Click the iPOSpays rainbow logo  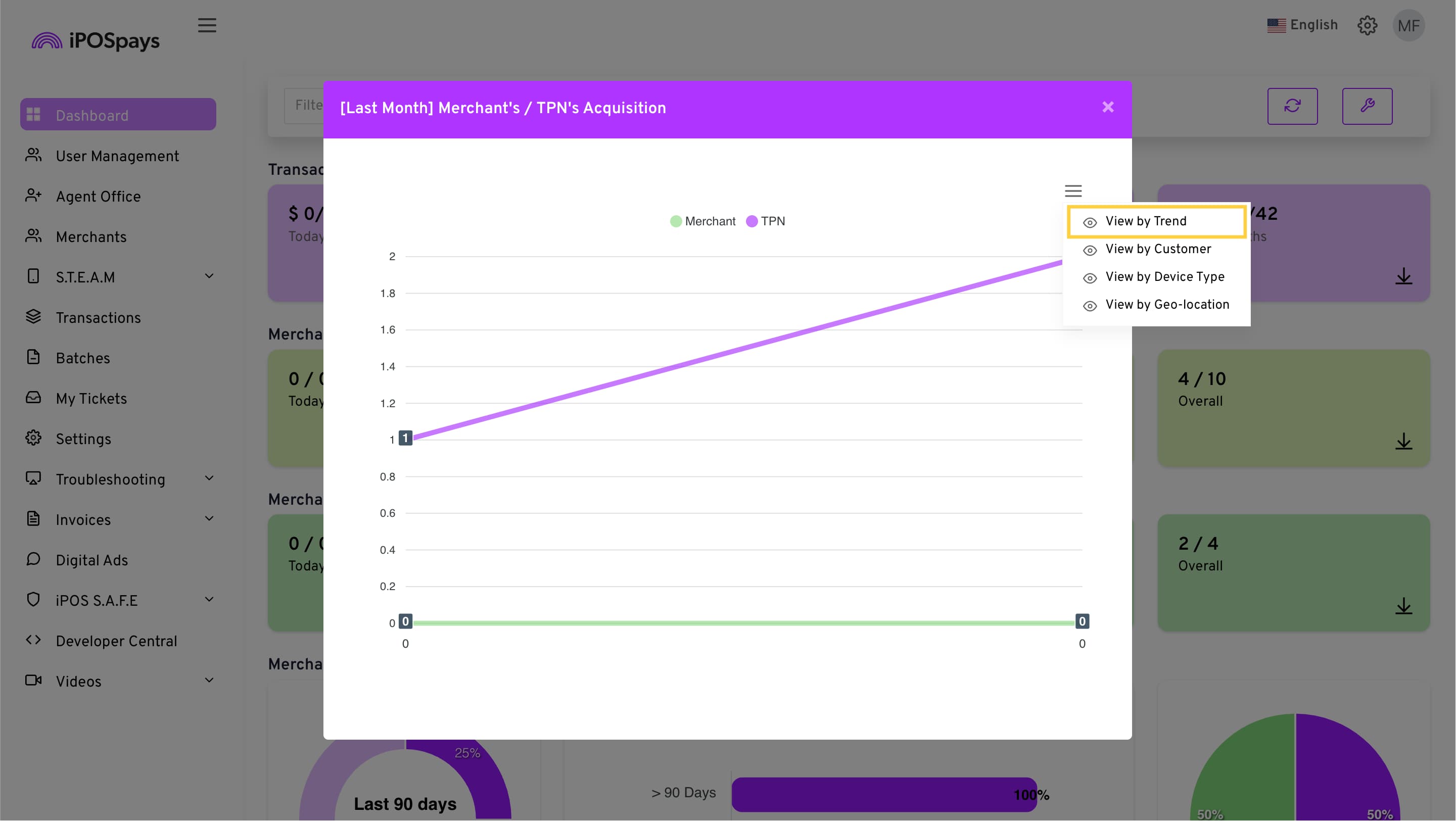pos(47,41)
